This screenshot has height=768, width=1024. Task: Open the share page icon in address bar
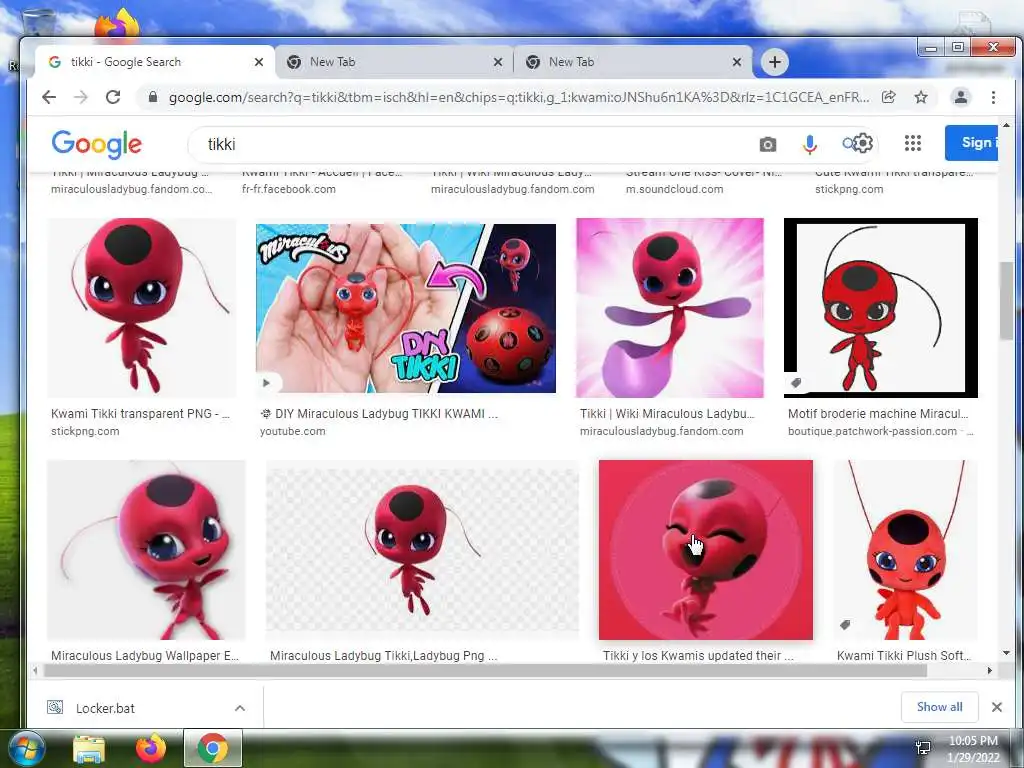pyautogui.click(x=888, y=97)
